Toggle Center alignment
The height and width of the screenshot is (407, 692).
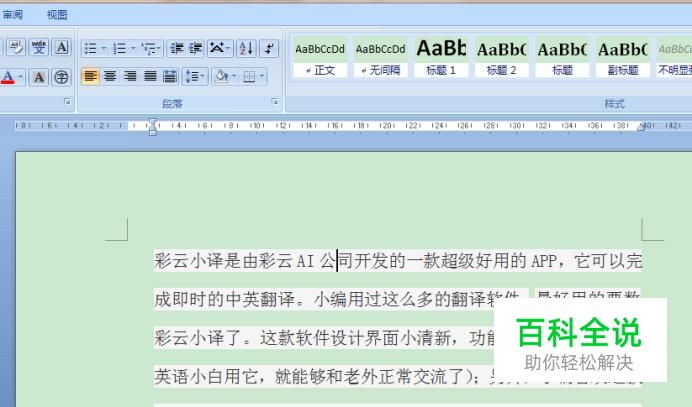[x=110, y=76]
